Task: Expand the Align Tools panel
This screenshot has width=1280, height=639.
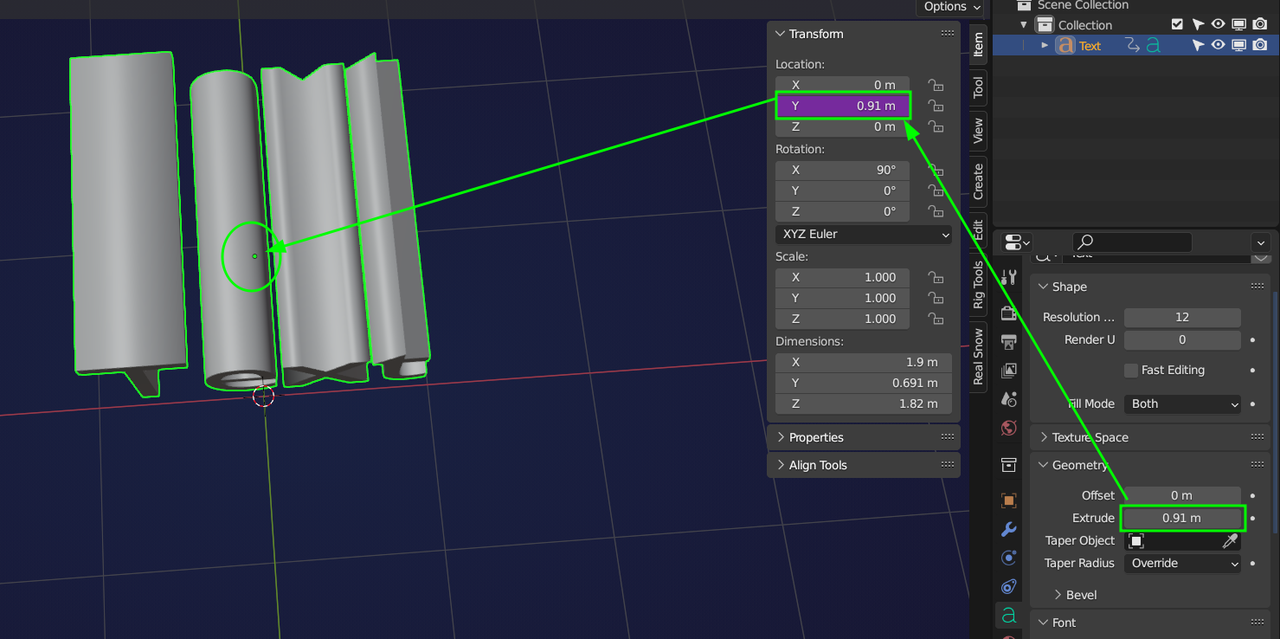Action: pos(817,465)
